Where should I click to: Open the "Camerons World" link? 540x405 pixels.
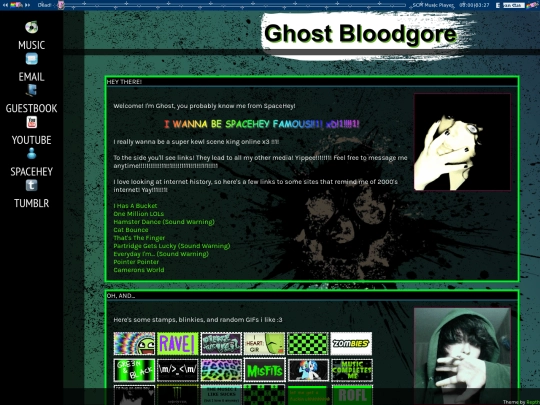(139, 270)
